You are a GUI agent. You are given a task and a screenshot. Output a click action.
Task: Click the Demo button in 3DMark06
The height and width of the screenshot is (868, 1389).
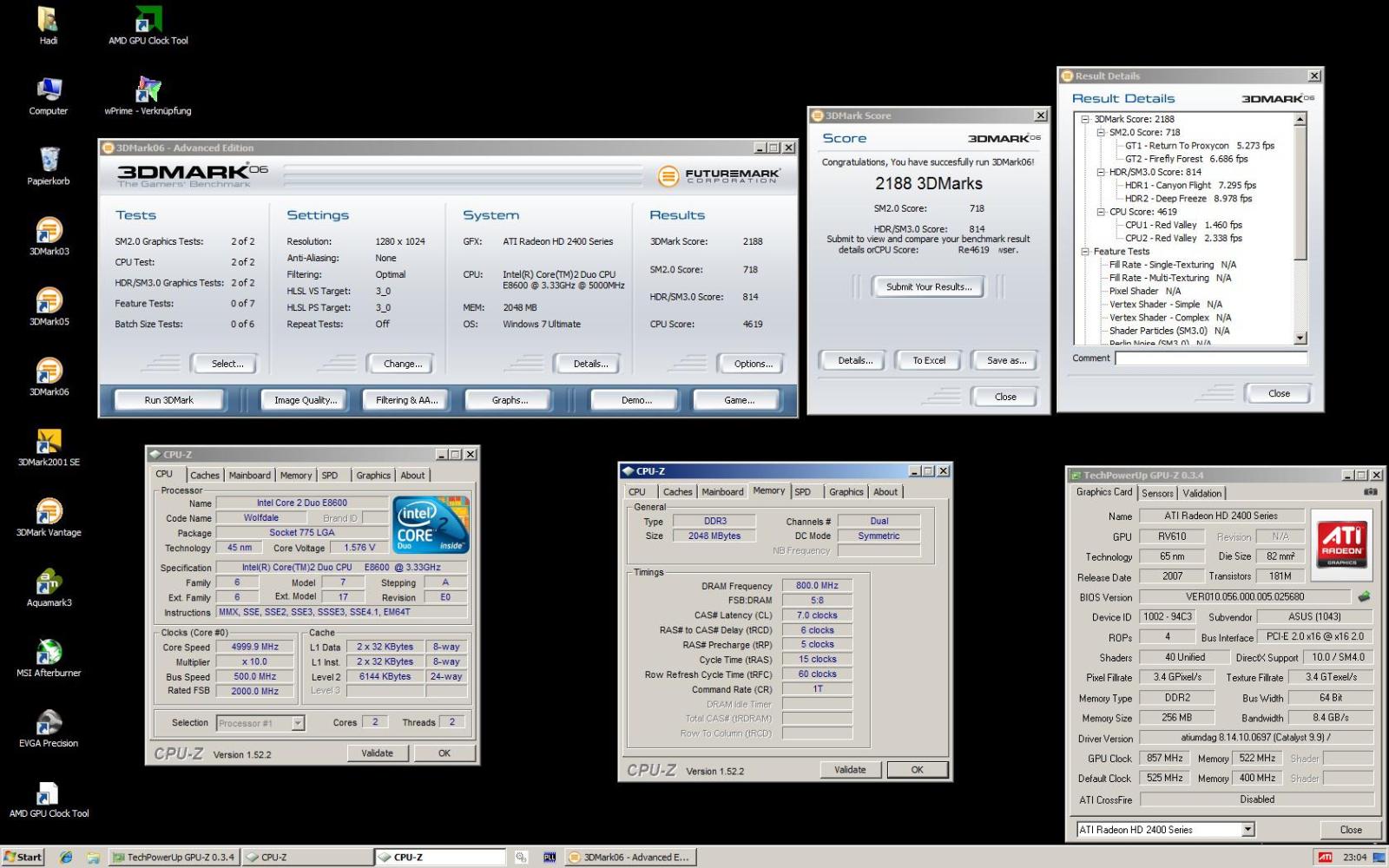pos(636,400)
